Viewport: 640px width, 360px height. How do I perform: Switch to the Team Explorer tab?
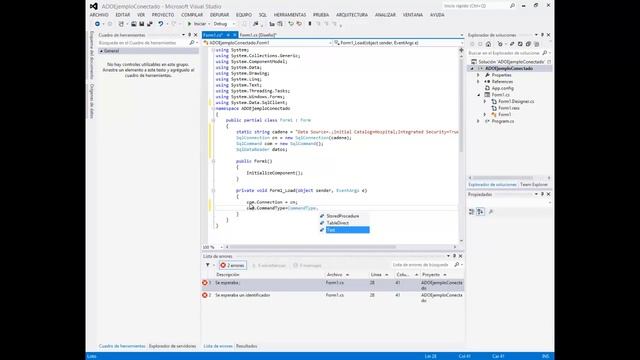click(x=534, y=184)
